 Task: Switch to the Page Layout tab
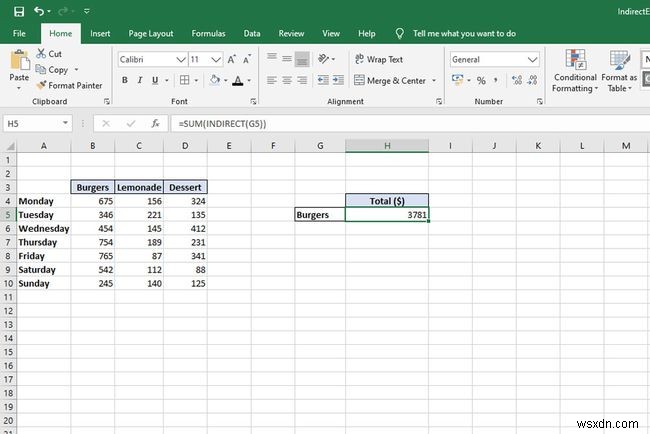coord(151,34)
